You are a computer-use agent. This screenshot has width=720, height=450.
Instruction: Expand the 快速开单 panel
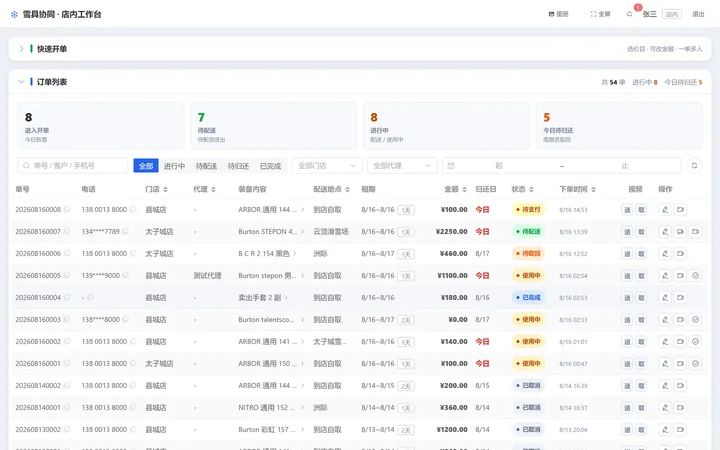pyautogui.click(x=21, y=49)
